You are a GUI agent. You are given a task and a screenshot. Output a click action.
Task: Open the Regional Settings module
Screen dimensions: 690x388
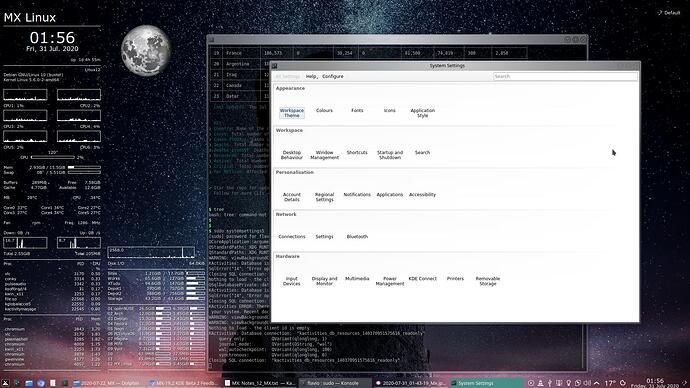point(324,197)
